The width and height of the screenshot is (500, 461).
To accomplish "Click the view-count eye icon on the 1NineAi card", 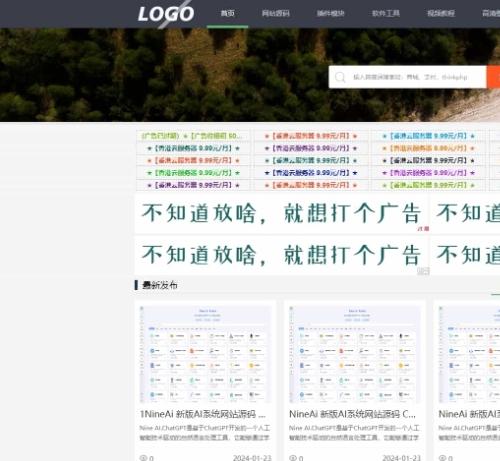I will [x=143, y=458].
